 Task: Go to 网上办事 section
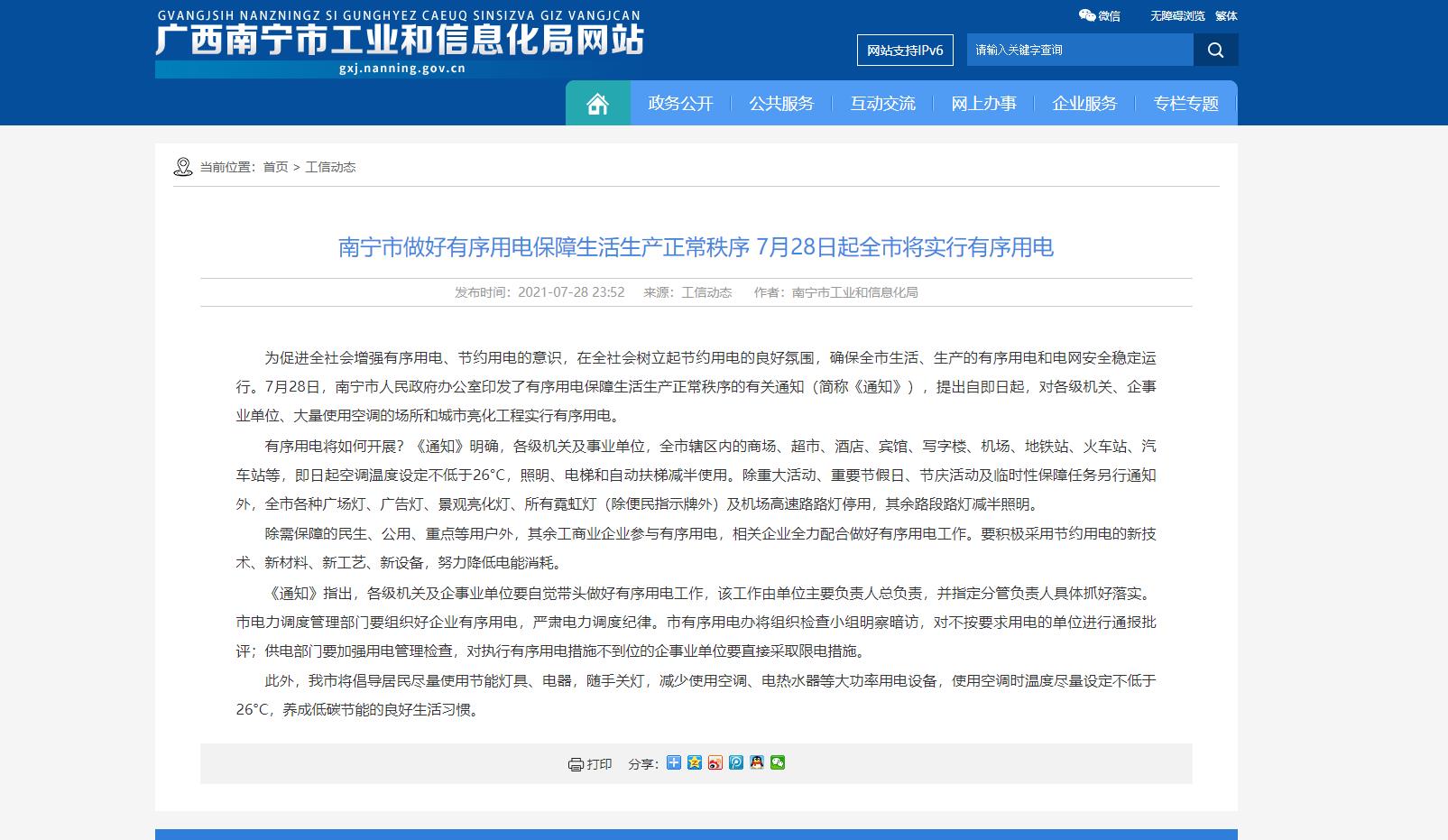click(x=983, y=104)
